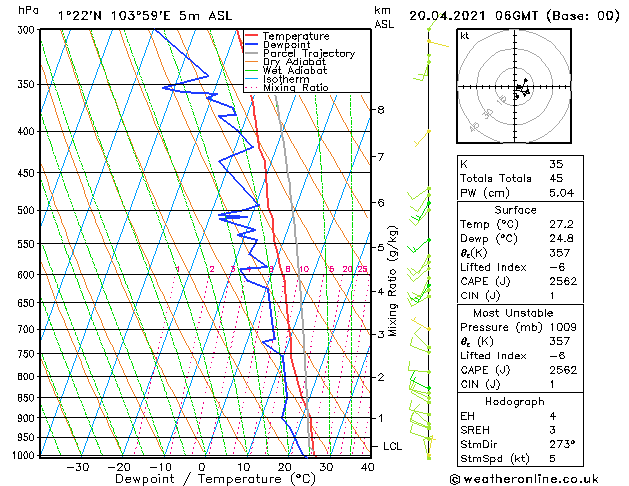Click the 40 temperature axis tick label
Screen dimensions: 629x486
(x=368, y=467)
